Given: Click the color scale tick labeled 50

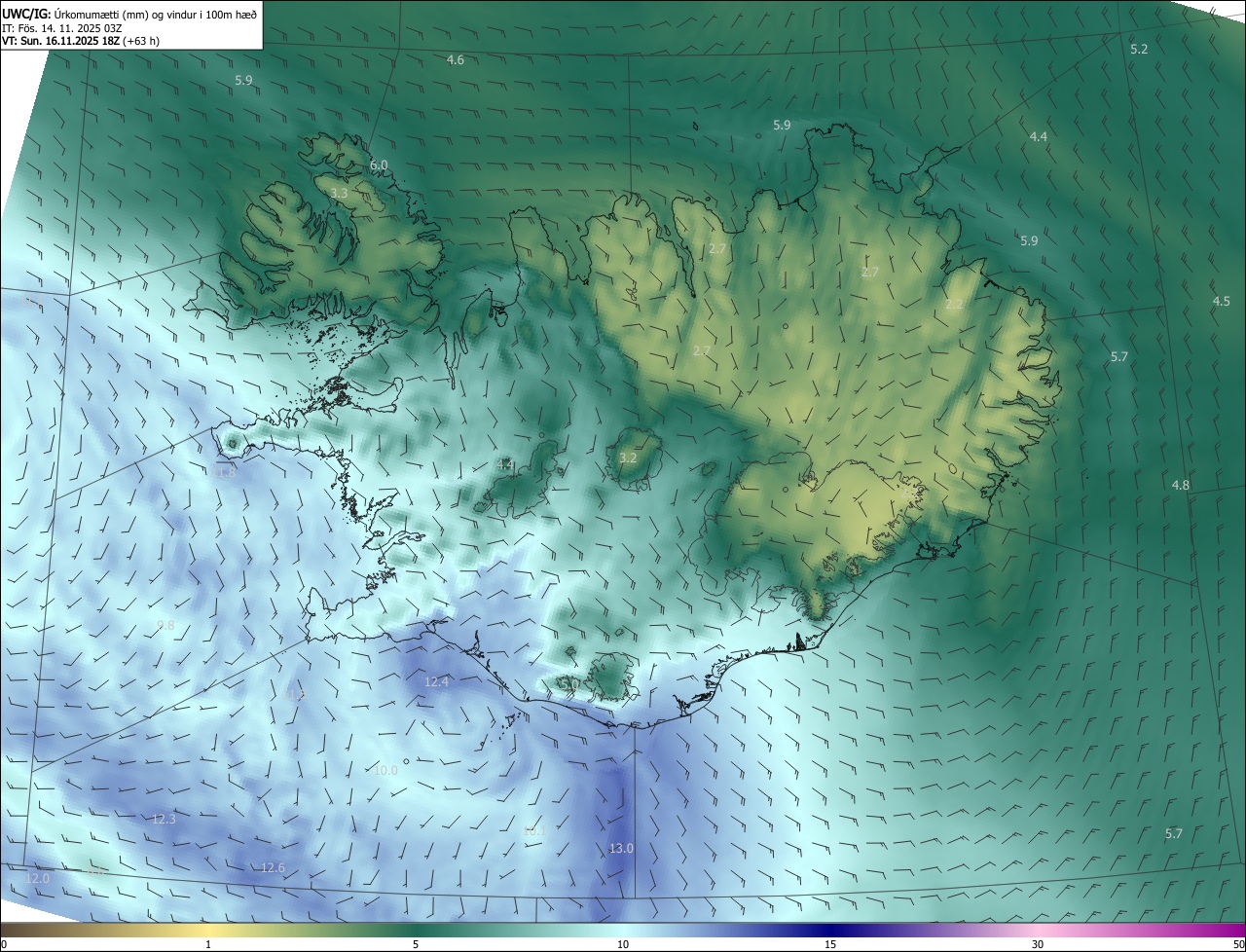Looking at the screenshot, I should [x=1238, y=944].
